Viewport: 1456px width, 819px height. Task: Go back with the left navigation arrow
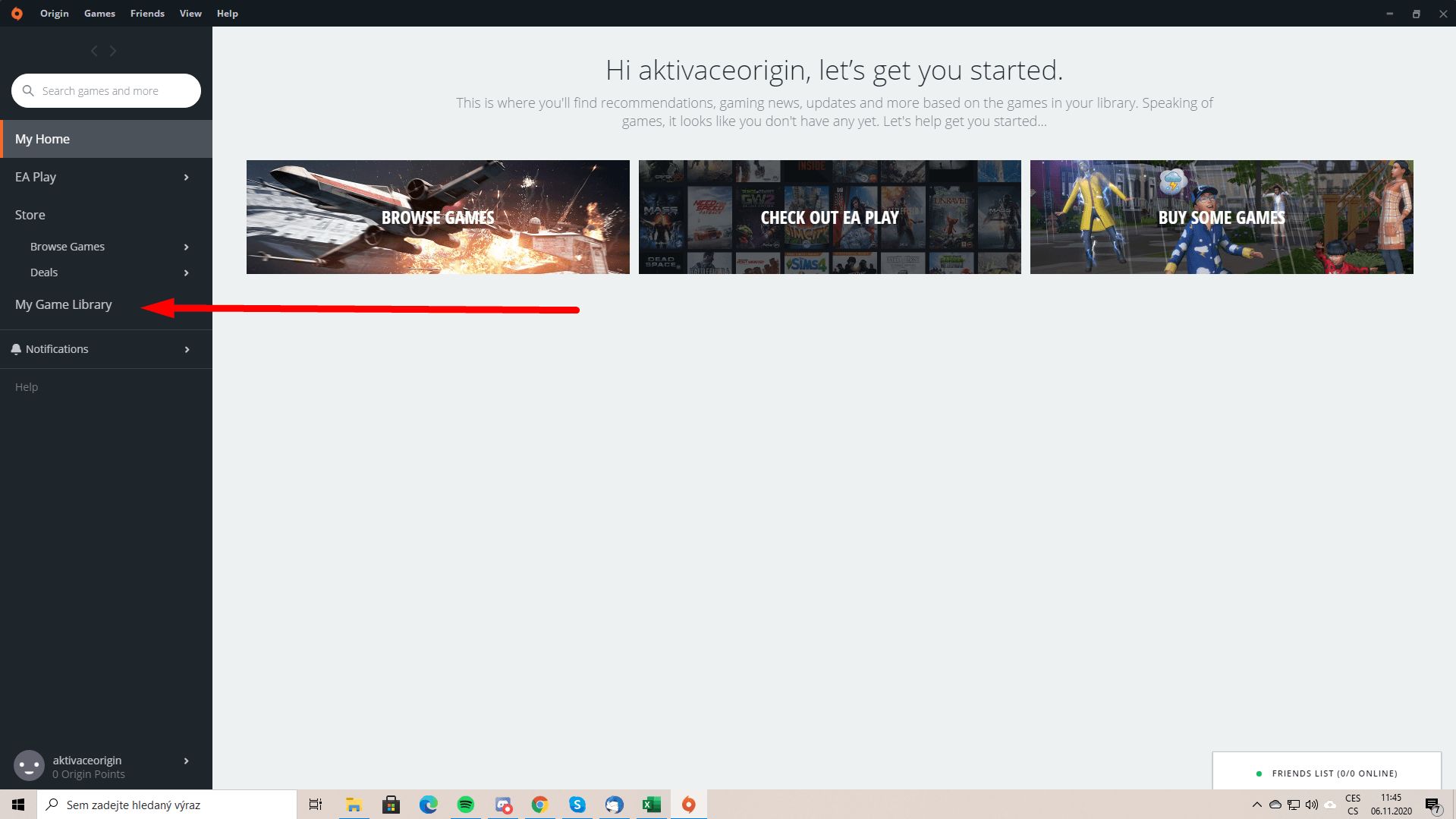(x=94, y=51)
